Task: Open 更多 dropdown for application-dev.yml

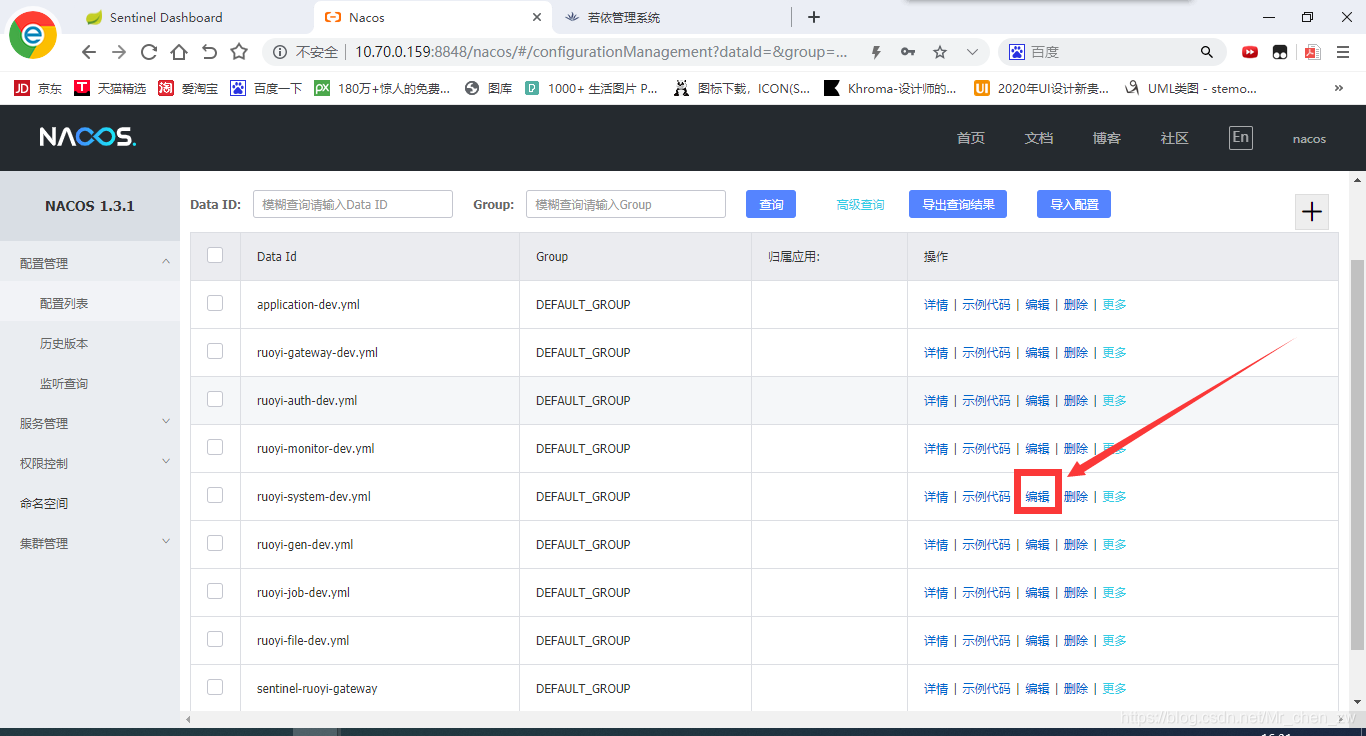Action: pos(1114,305)
